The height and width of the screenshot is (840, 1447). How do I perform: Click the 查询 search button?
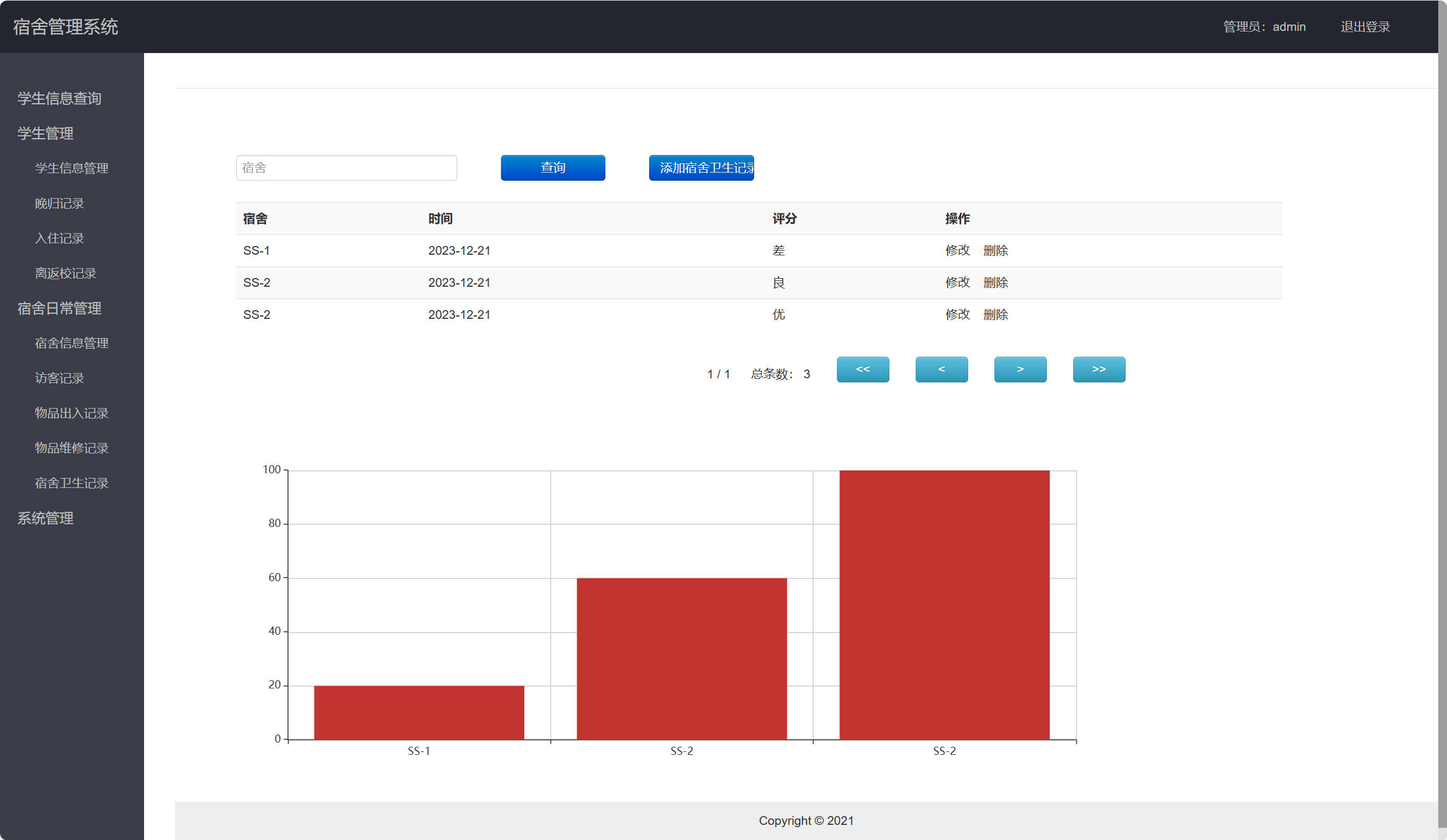tap(552, 168)
